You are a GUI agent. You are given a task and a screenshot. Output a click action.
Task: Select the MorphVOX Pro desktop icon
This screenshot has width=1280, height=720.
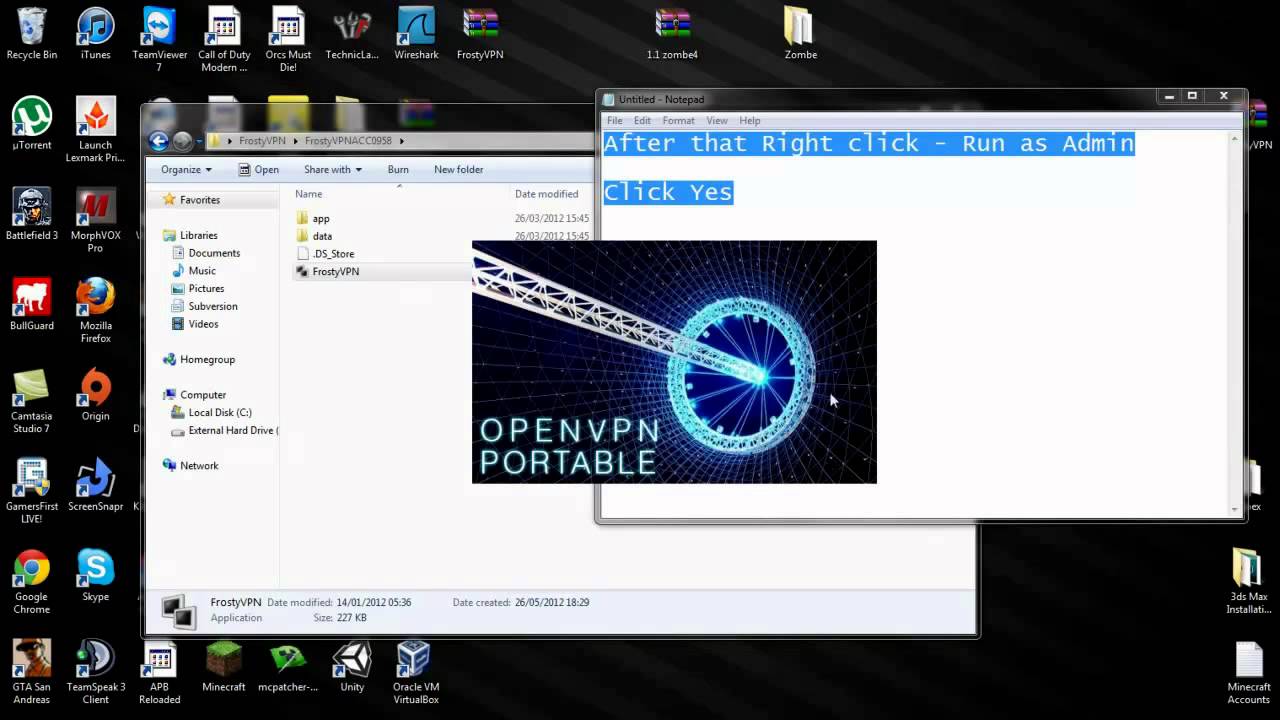tap(96, 220)
